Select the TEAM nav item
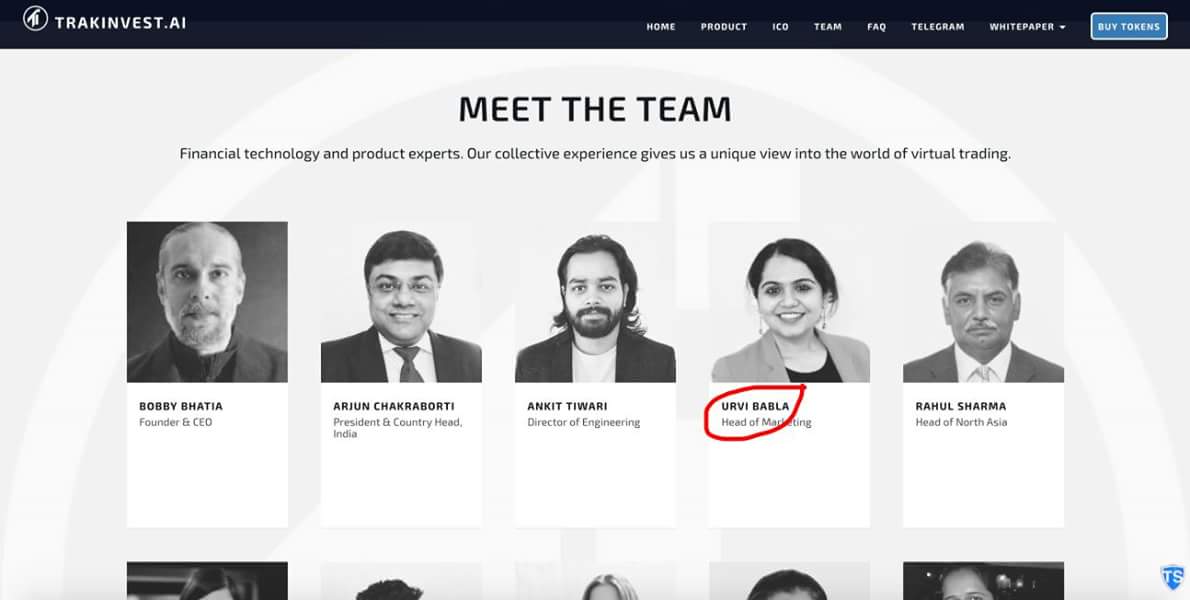This screenshot has height=600, width=1190. pos(827,27)
